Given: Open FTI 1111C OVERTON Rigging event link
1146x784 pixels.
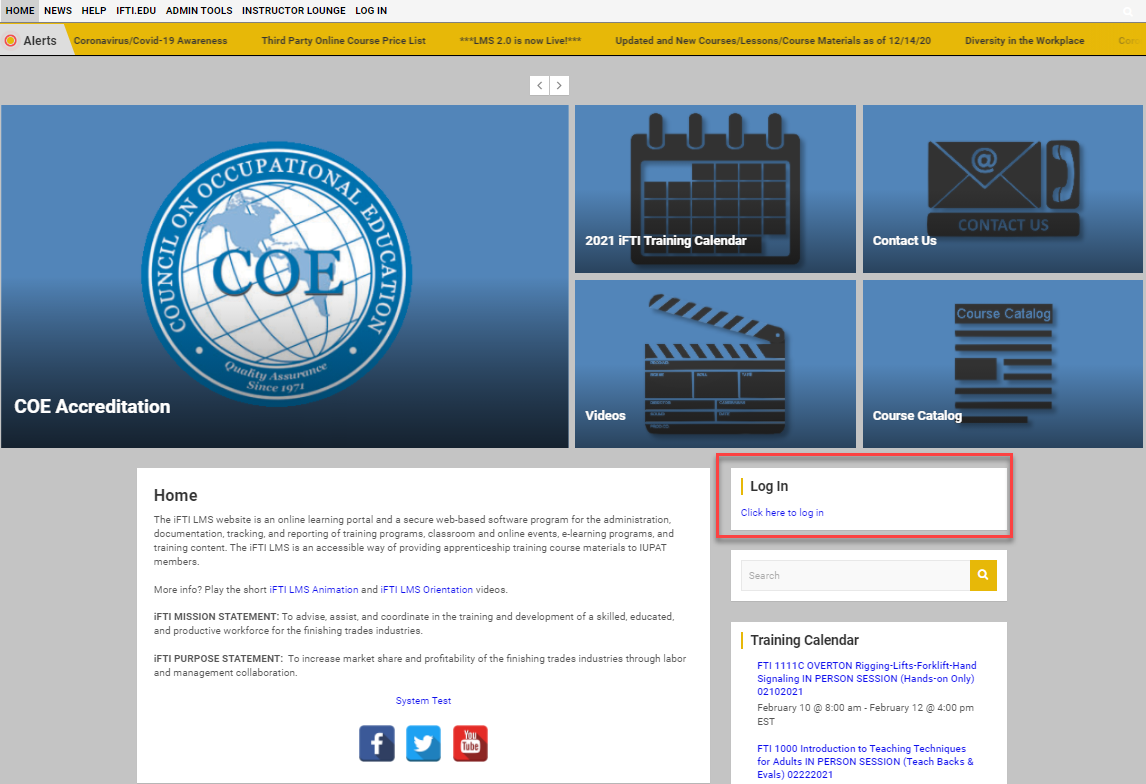Looking at the screenshot, I should [866, 679].
